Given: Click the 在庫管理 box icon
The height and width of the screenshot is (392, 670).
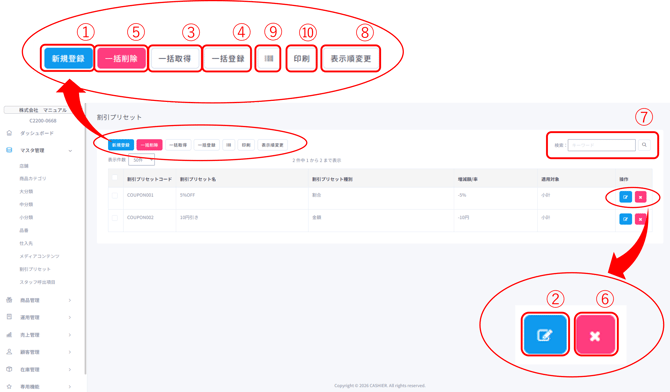Looking at the screenshot, I should coord(9,369).
